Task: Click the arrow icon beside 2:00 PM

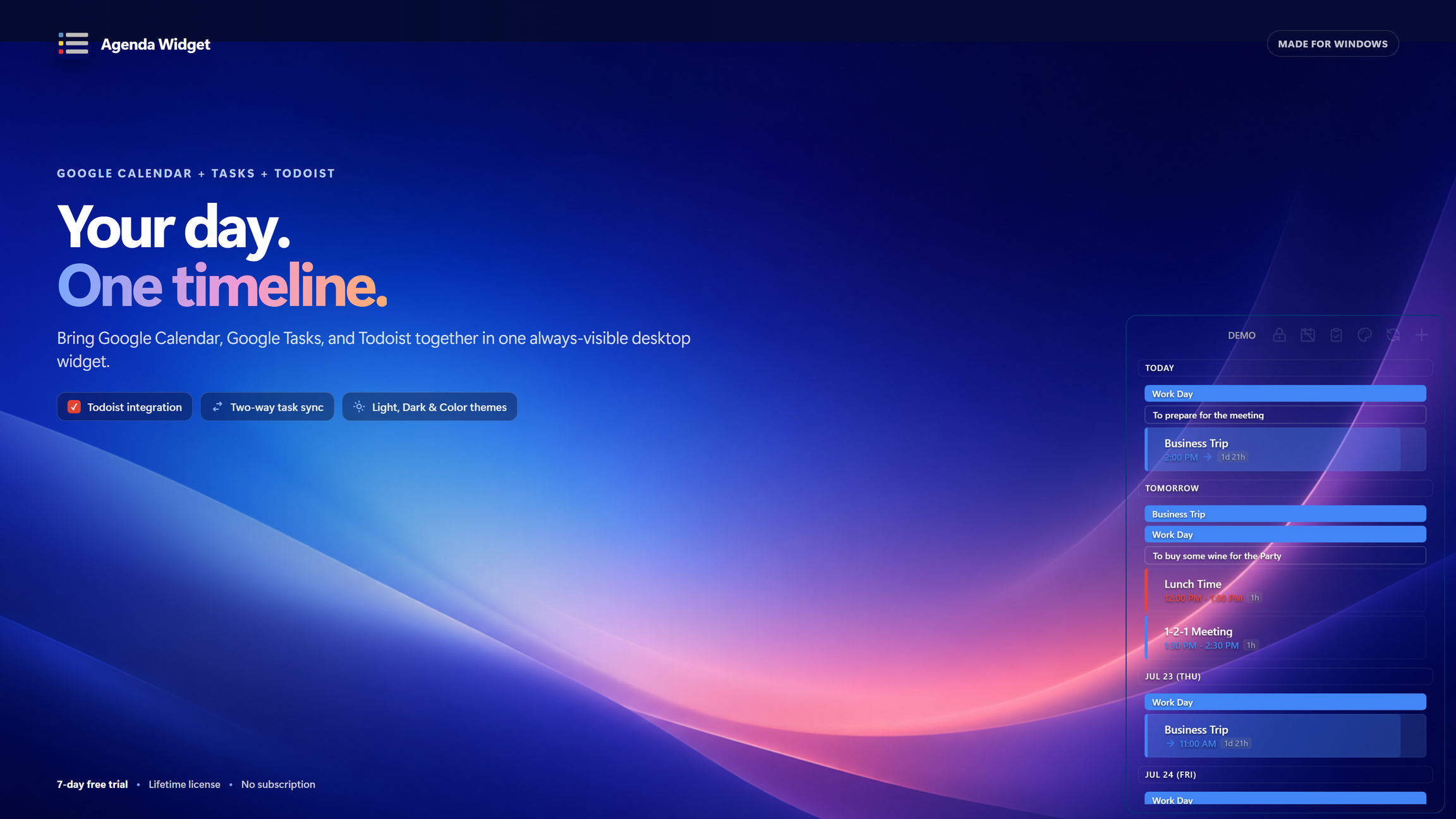Action: pos(1208,457)
